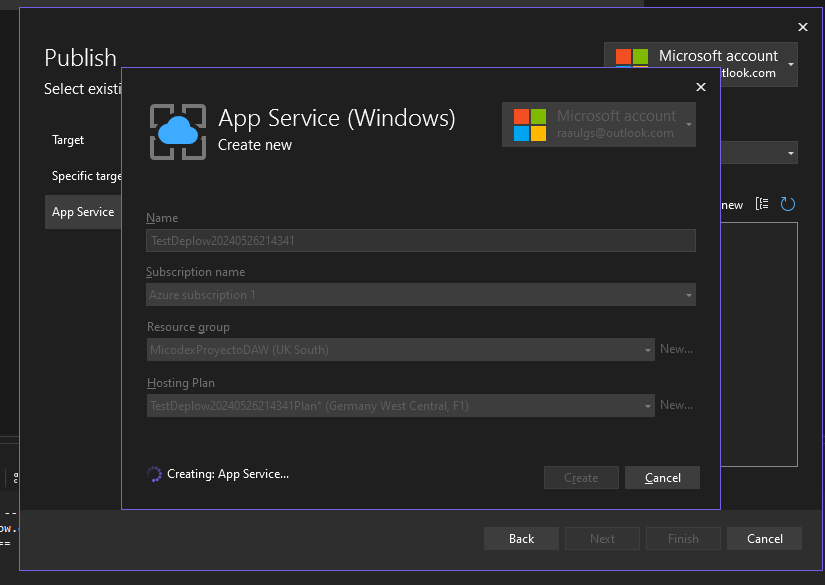Select the Specific target step
This screenshot has height=585, width=825.
87,176
